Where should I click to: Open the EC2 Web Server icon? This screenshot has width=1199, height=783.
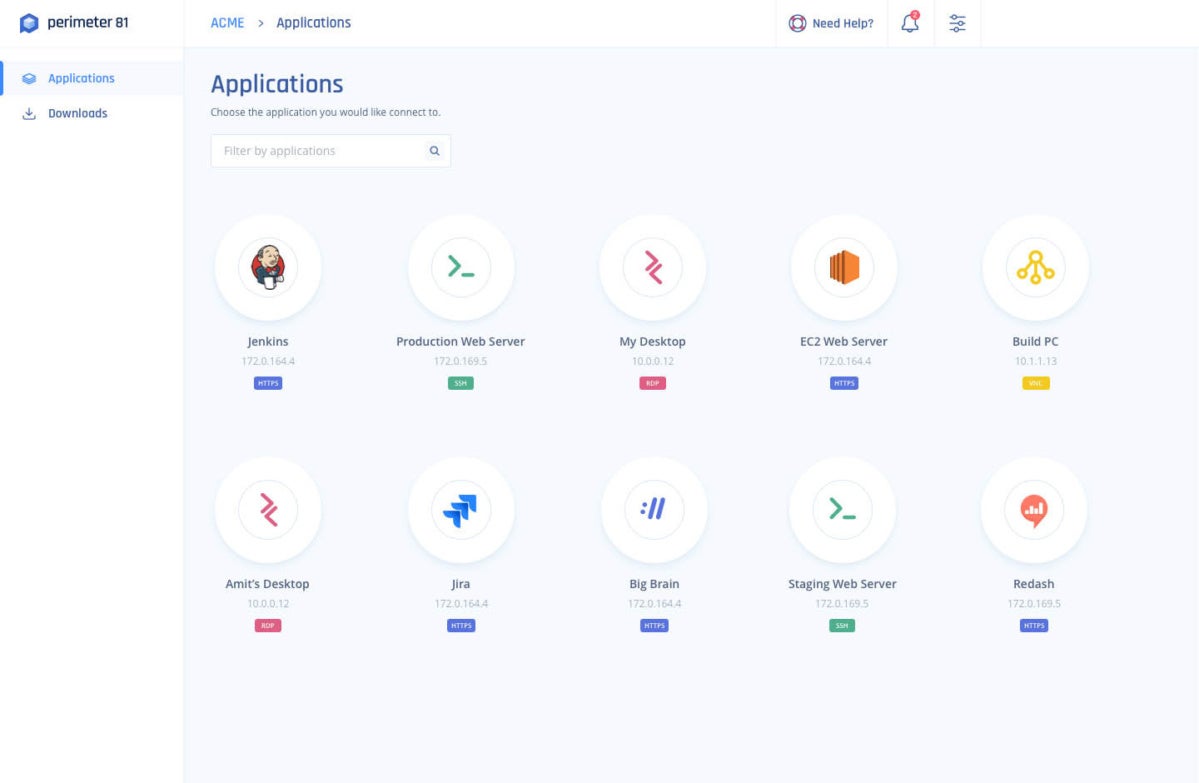(x=843, y=268)
